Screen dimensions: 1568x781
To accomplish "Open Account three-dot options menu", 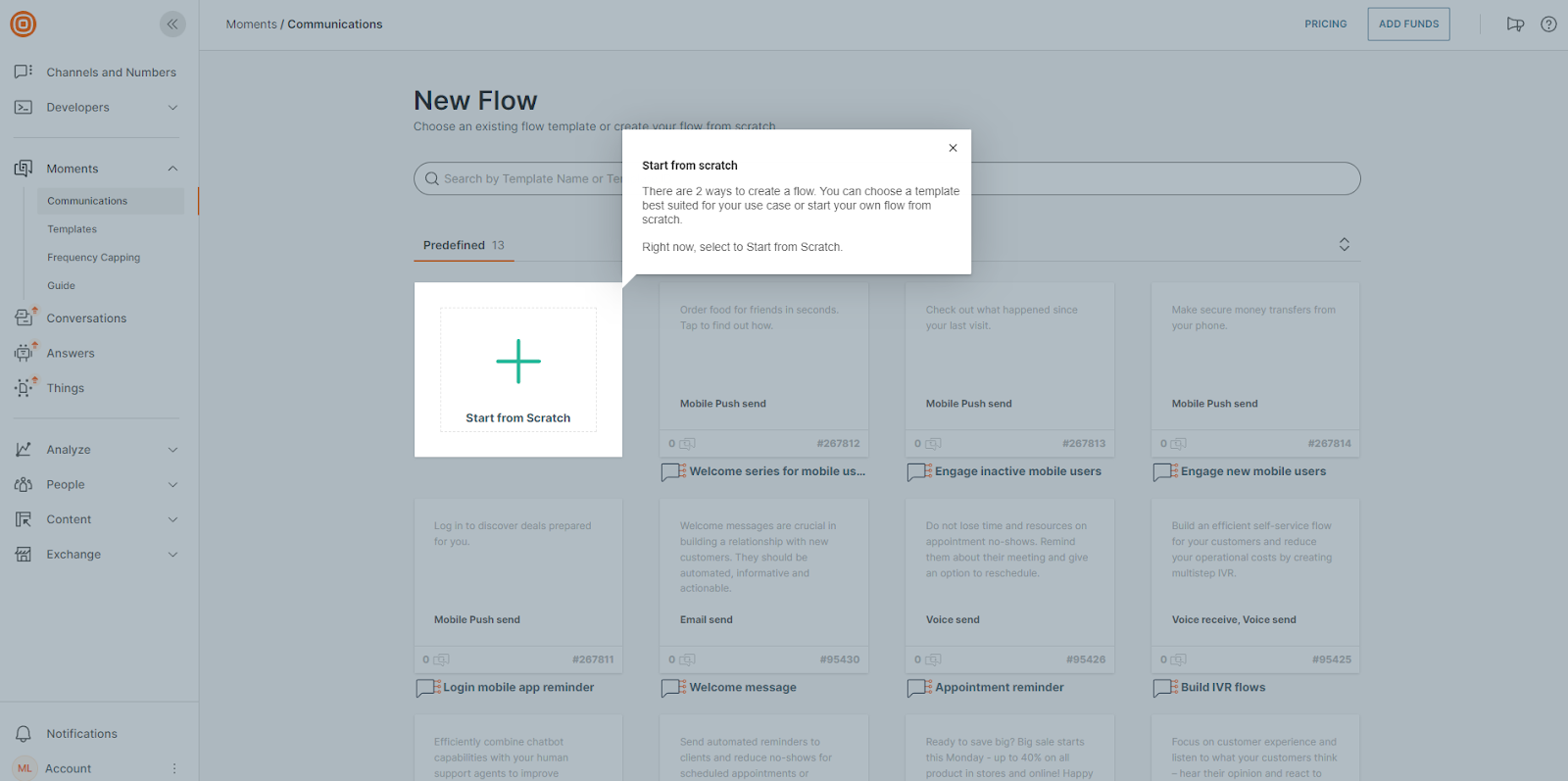I will [174, 768].
